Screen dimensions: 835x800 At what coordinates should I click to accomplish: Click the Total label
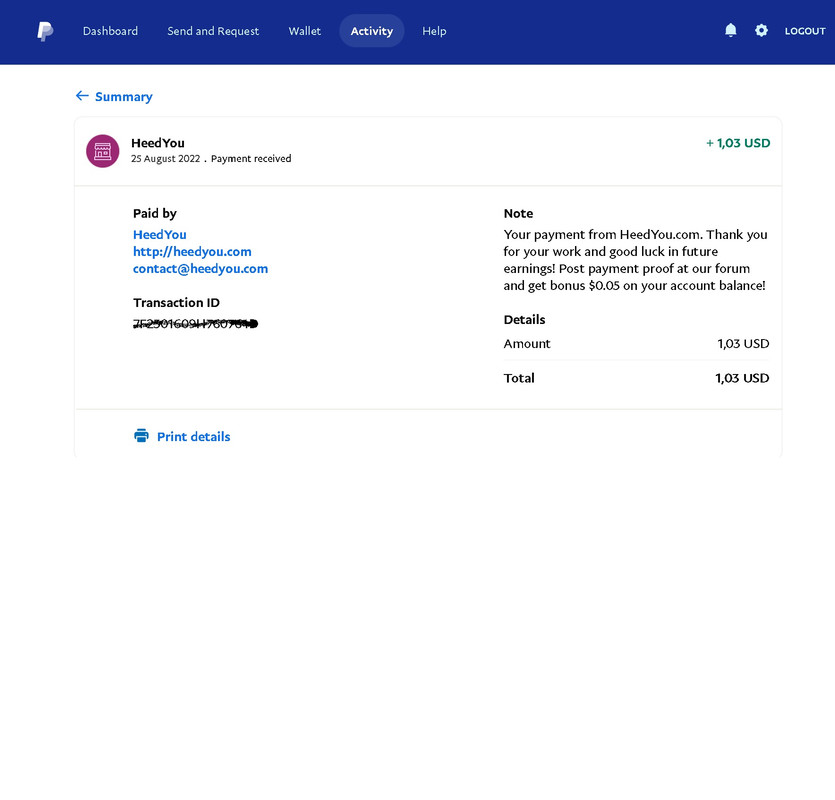pyautogui.click(x=519, y=378)
